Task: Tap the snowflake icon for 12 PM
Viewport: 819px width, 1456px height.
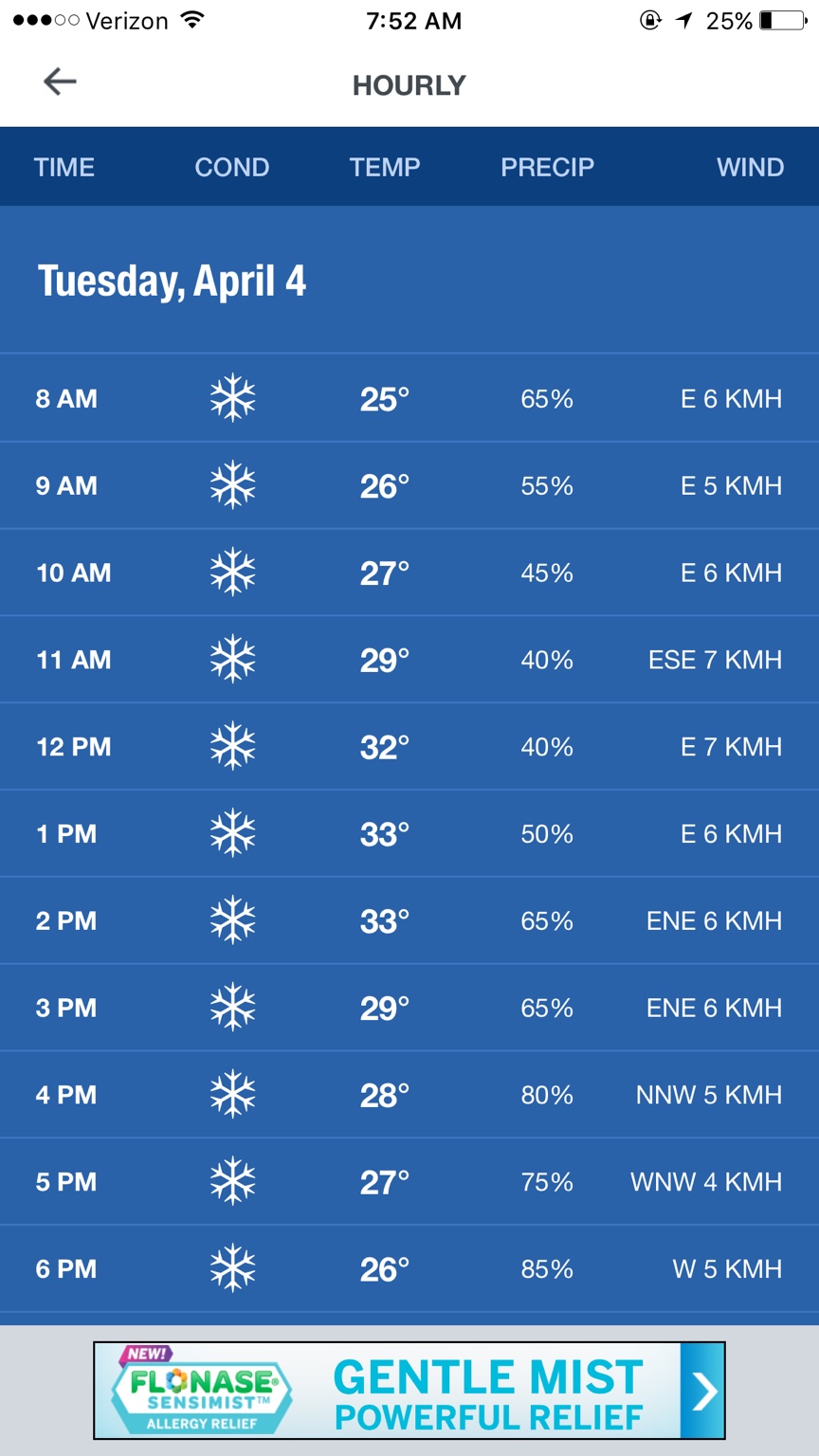Action: 233,746
